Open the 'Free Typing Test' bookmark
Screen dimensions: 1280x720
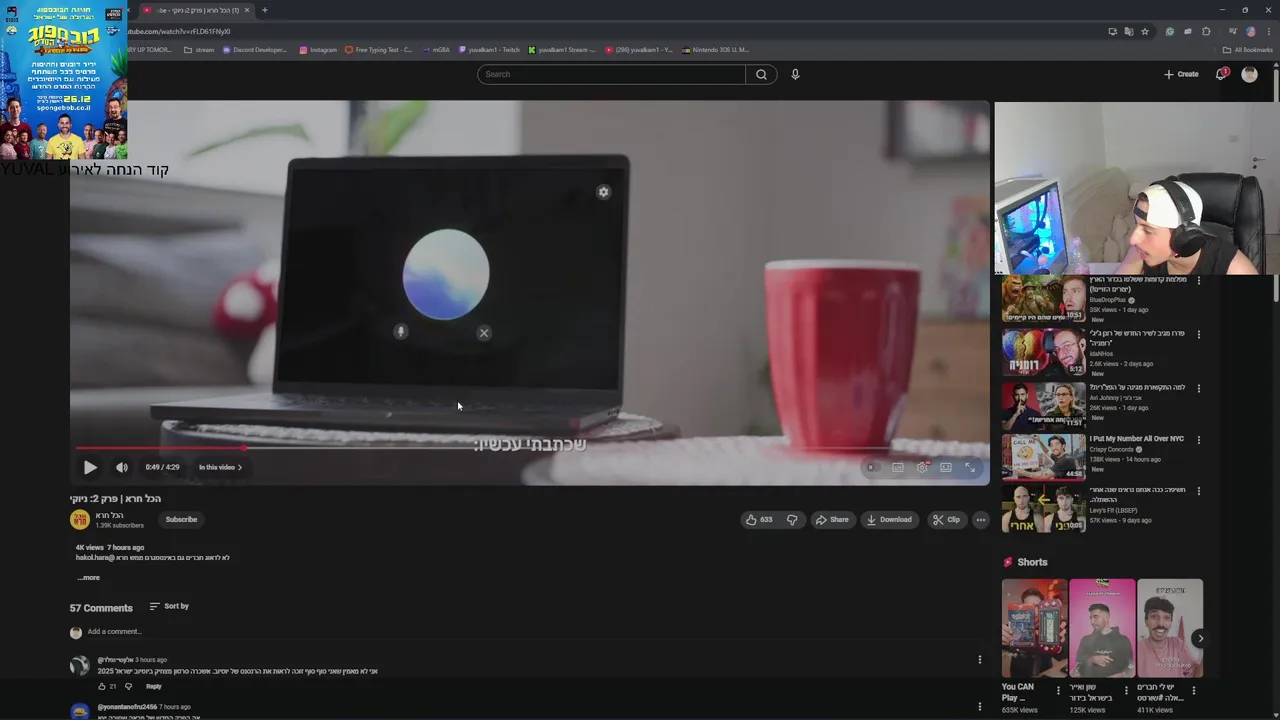pos(378,49)
